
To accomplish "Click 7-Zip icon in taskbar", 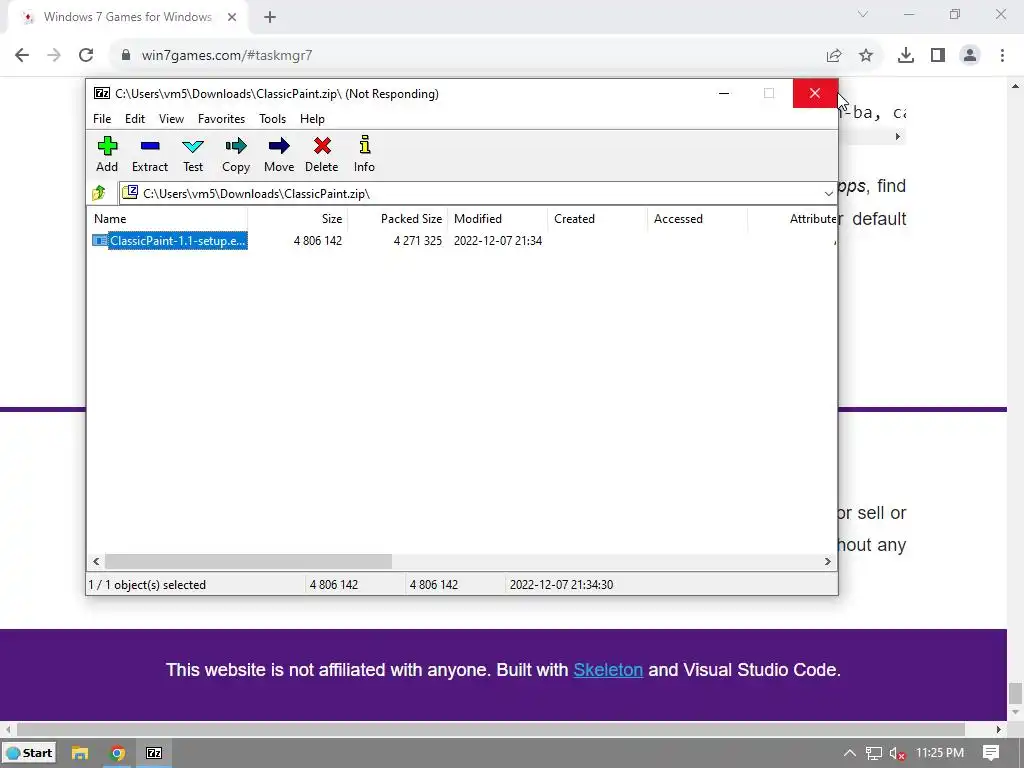I will [x=154, y=753].
